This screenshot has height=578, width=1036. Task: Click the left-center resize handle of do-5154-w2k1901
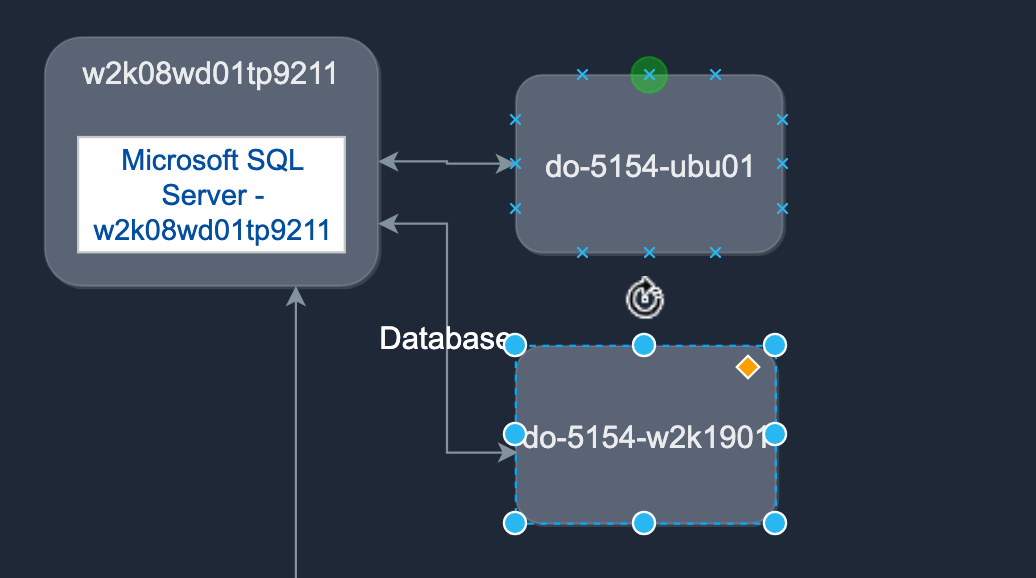tap(516, 434)
